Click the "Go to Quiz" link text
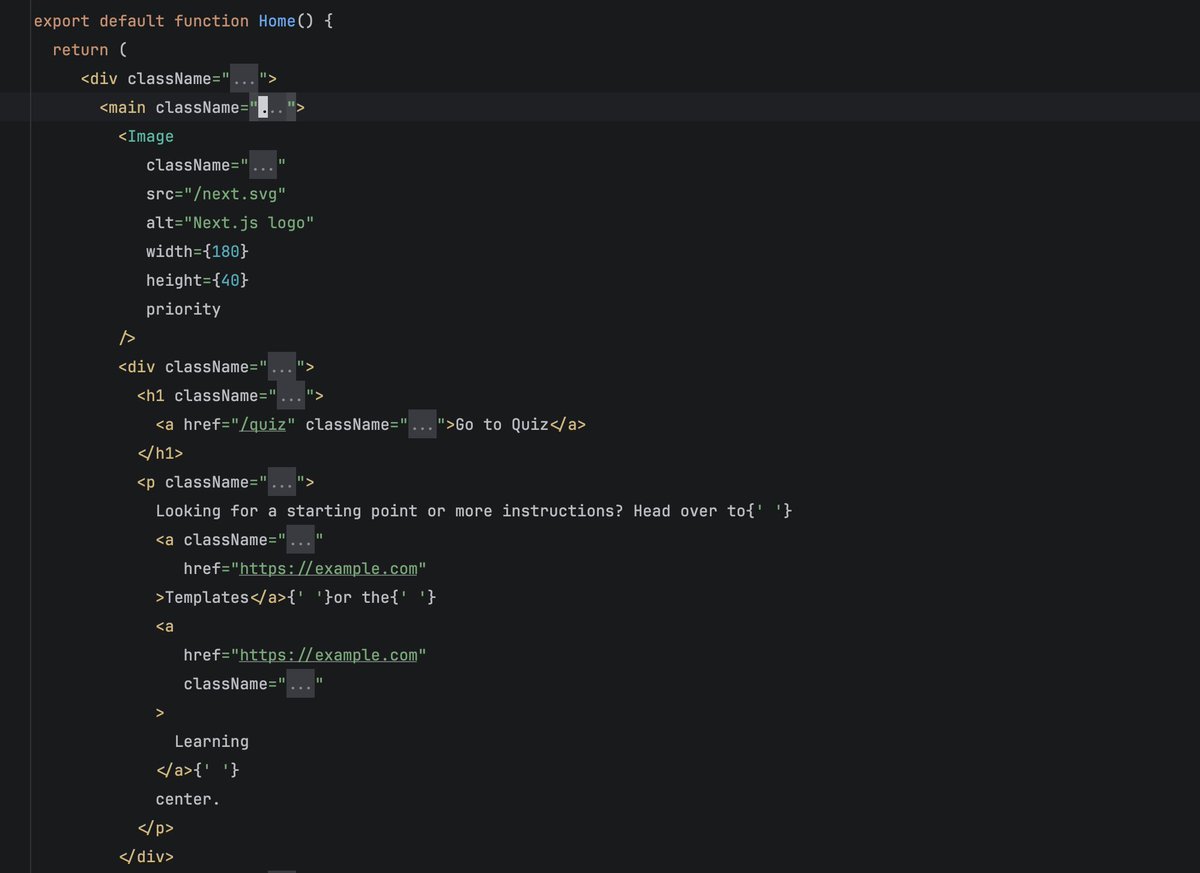Screen dimensions: 1200x873 click(x=502, y=425)
